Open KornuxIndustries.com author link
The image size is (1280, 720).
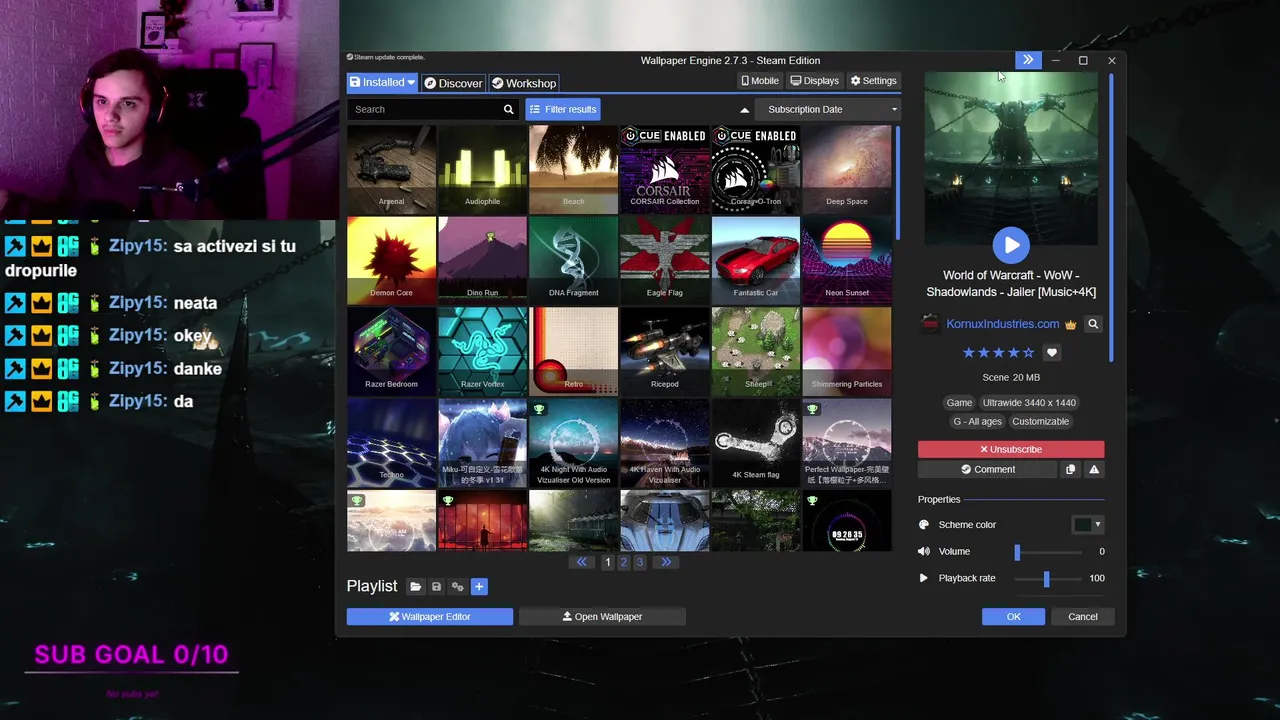[x=1003, y=324]
